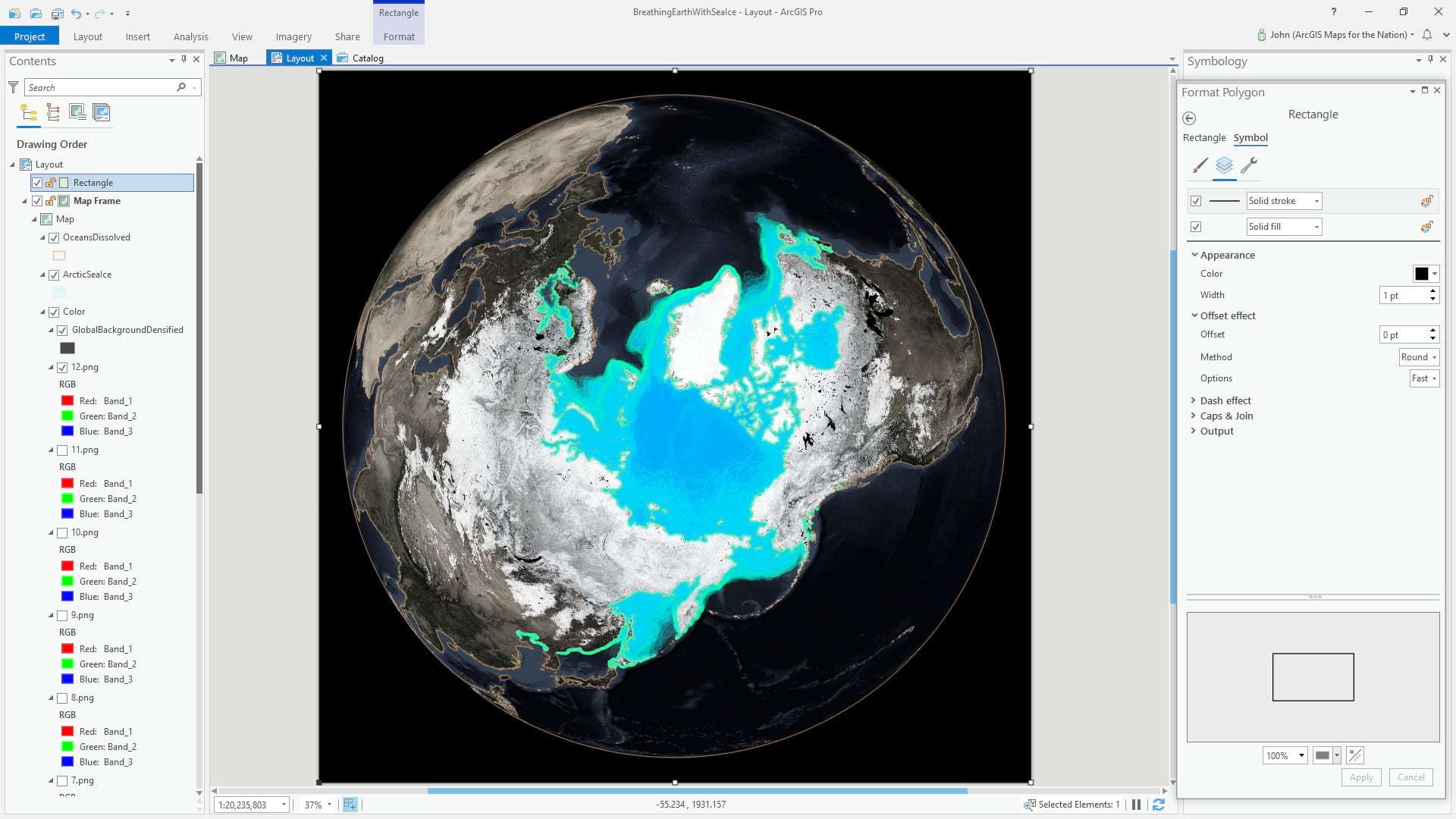Open the symbol Layers tab icon
This screenshot has height=819, width=1456.
(x=1224, y=165)
